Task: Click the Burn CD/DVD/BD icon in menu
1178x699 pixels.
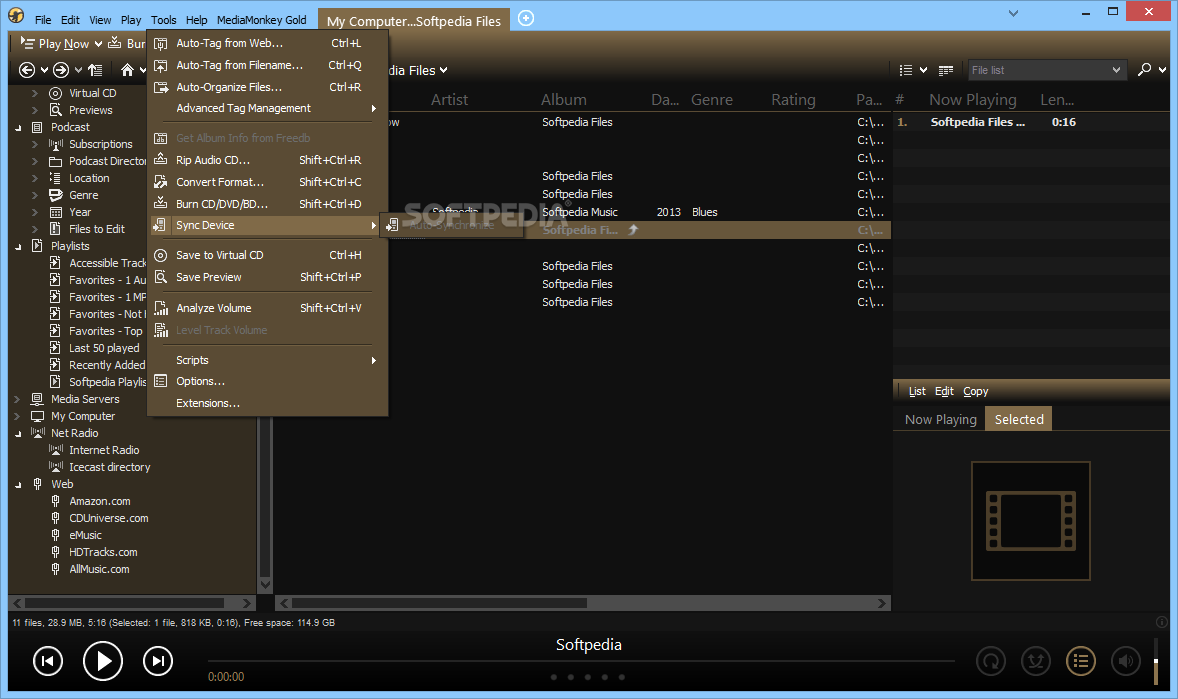Action: [x=161, y=204]
